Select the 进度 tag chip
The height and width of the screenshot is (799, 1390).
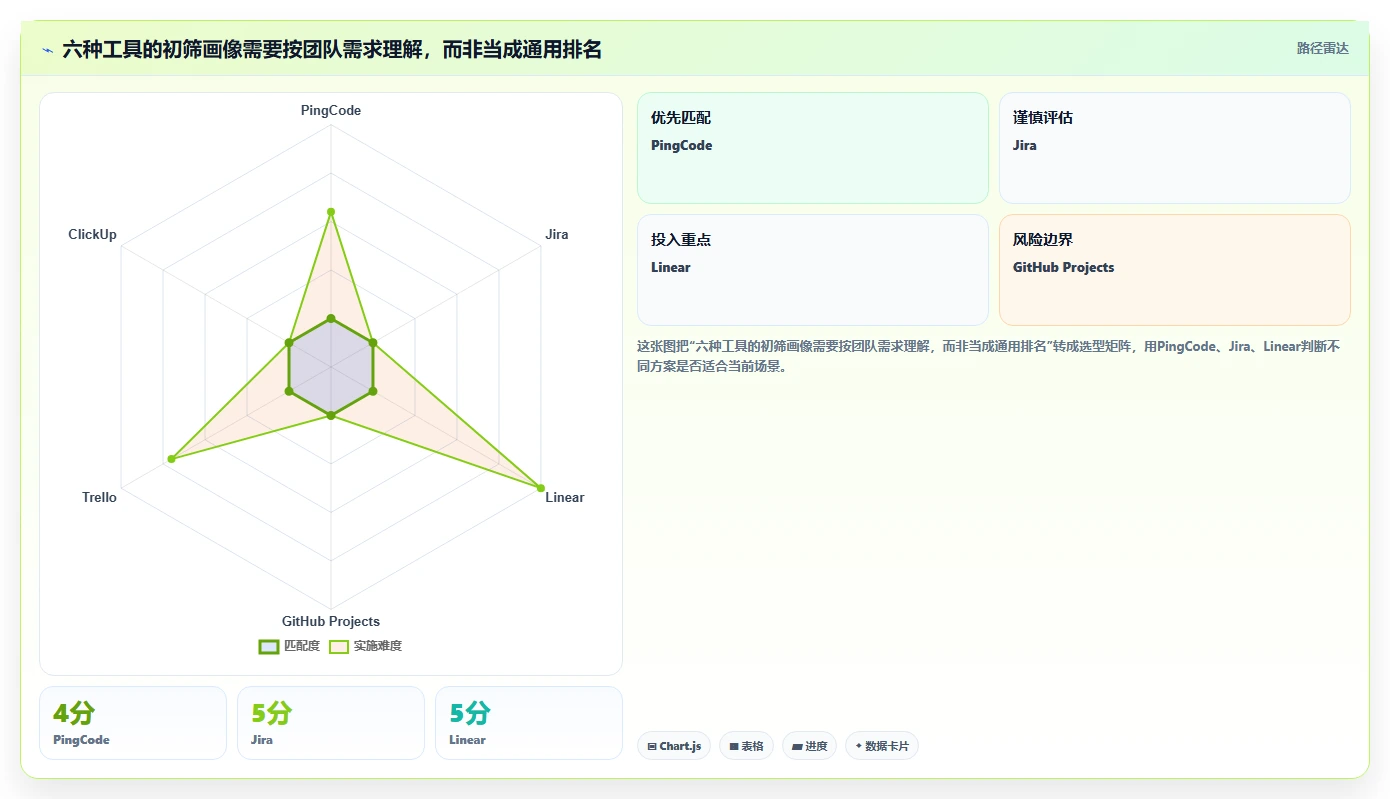[x=809, y=746]
